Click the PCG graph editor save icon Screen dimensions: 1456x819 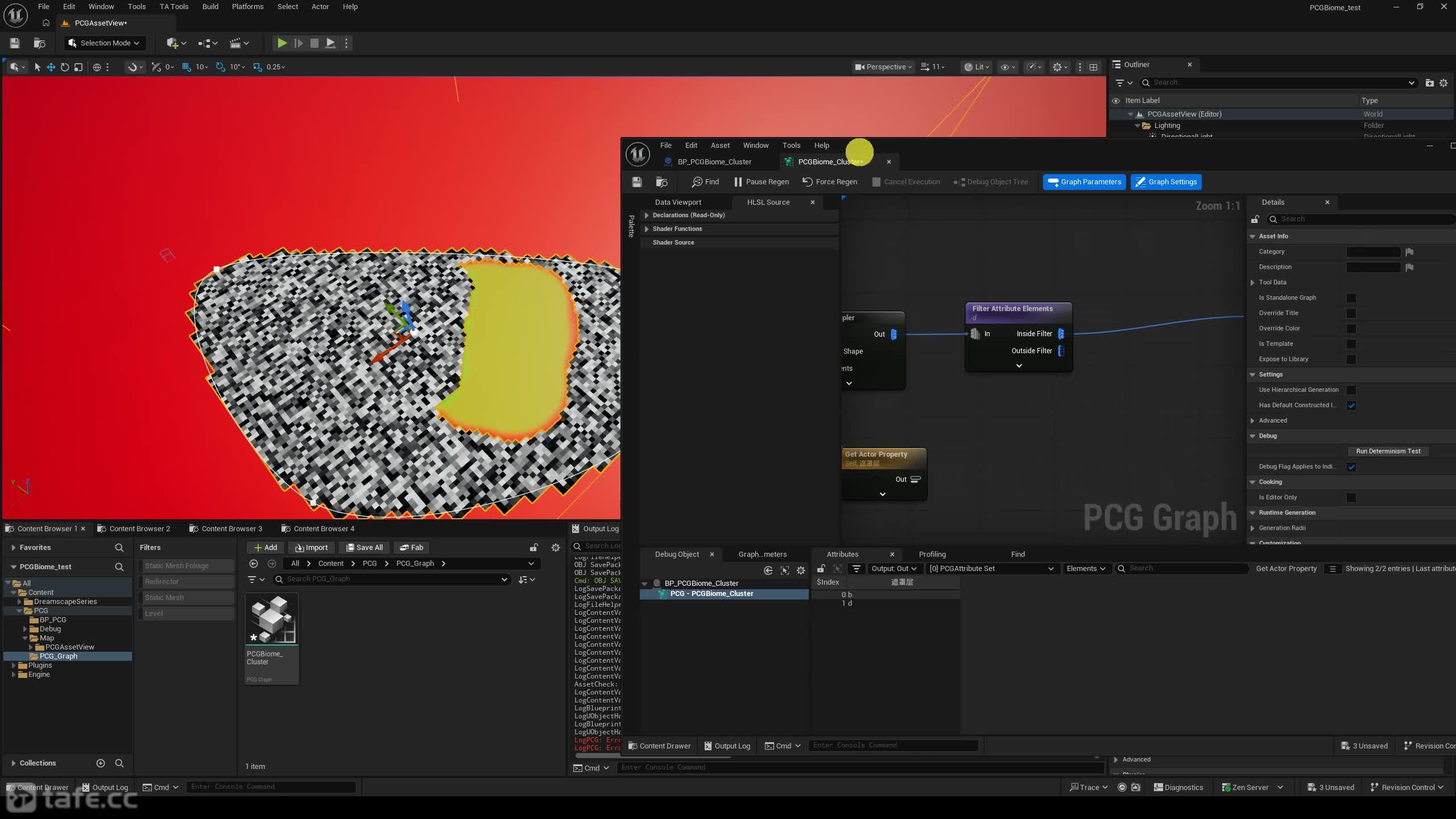pyautogui.click(x=636, y=182)
